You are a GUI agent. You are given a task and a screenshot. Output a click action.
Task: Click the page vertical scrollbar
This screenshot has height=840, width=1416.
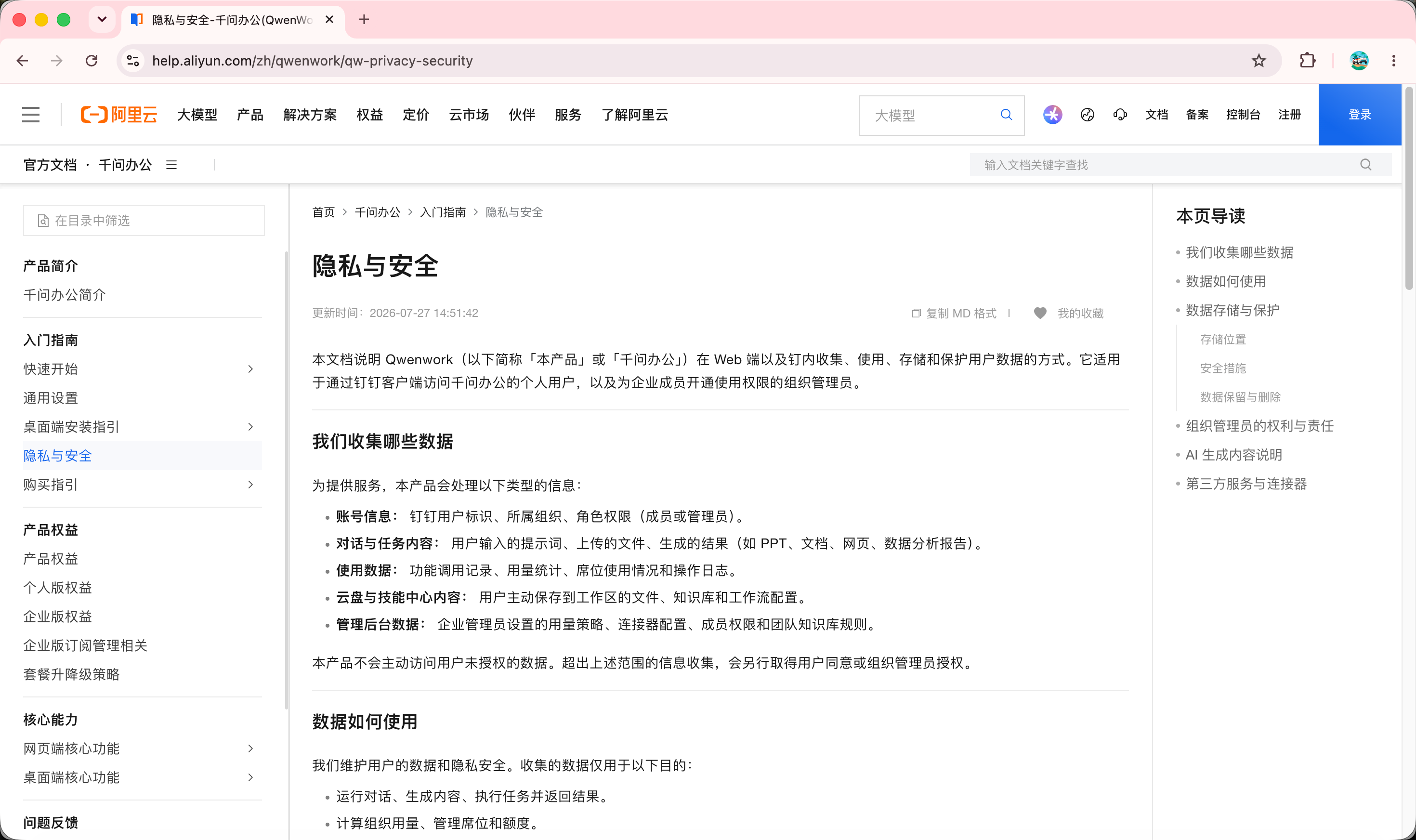click(1409, 188)
